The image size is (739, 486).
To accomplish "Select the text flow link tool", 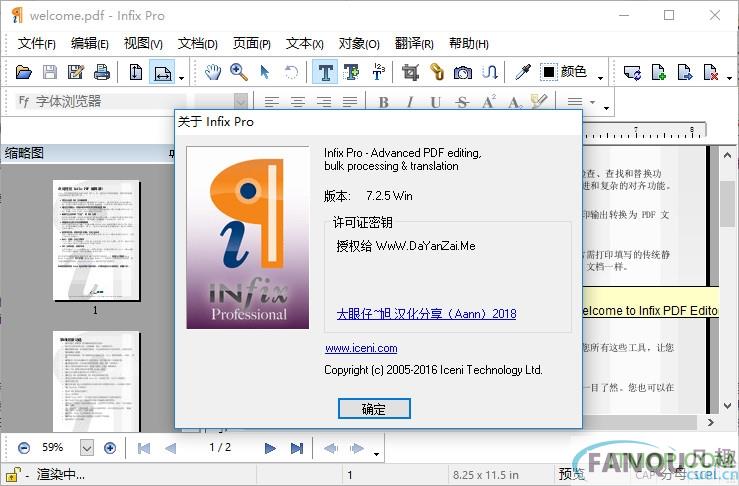I will [x=490, y=72].
